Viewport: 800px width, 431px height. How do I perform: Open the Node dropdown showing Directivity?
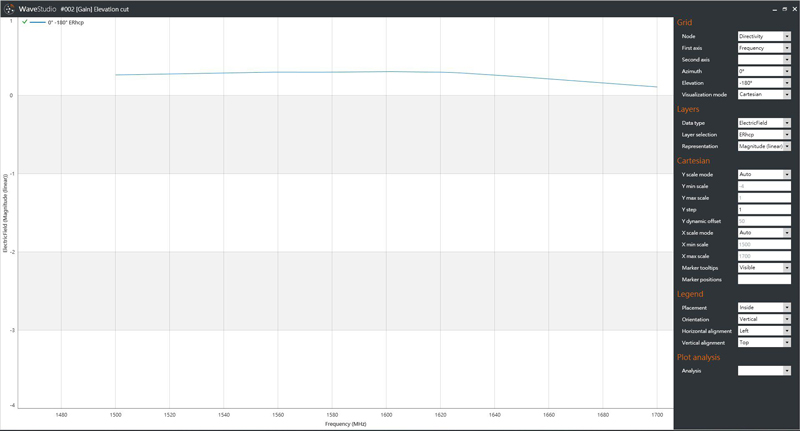pos(764,36)
